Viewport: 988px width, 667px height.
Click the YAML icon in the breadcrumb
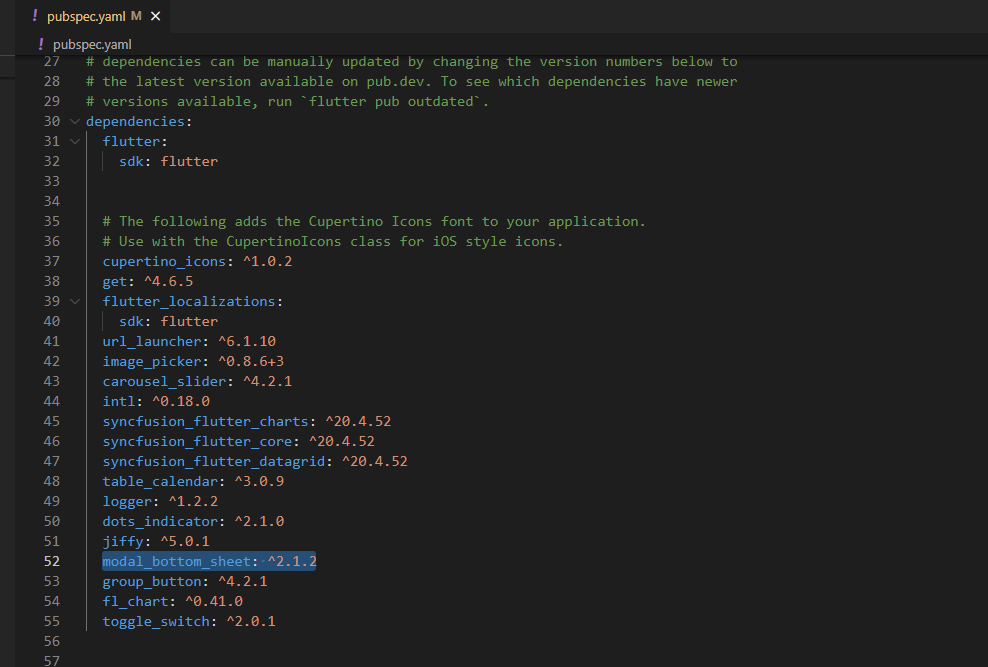point(41,44)
